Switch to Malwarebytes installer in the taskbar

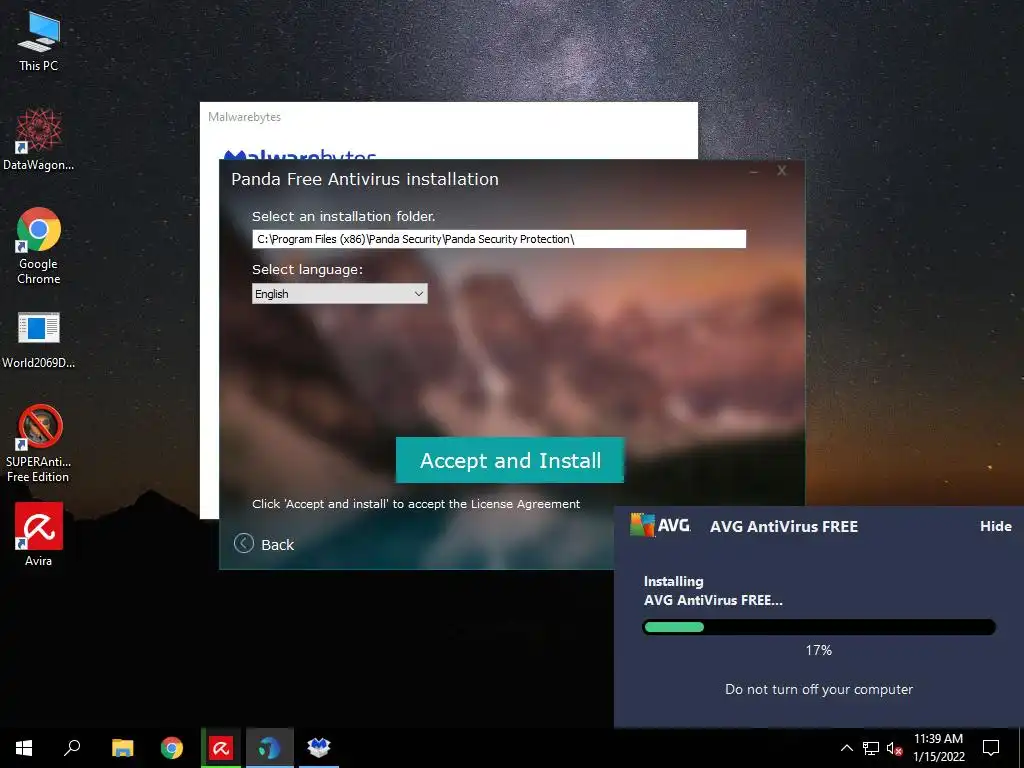pos(319,748)
